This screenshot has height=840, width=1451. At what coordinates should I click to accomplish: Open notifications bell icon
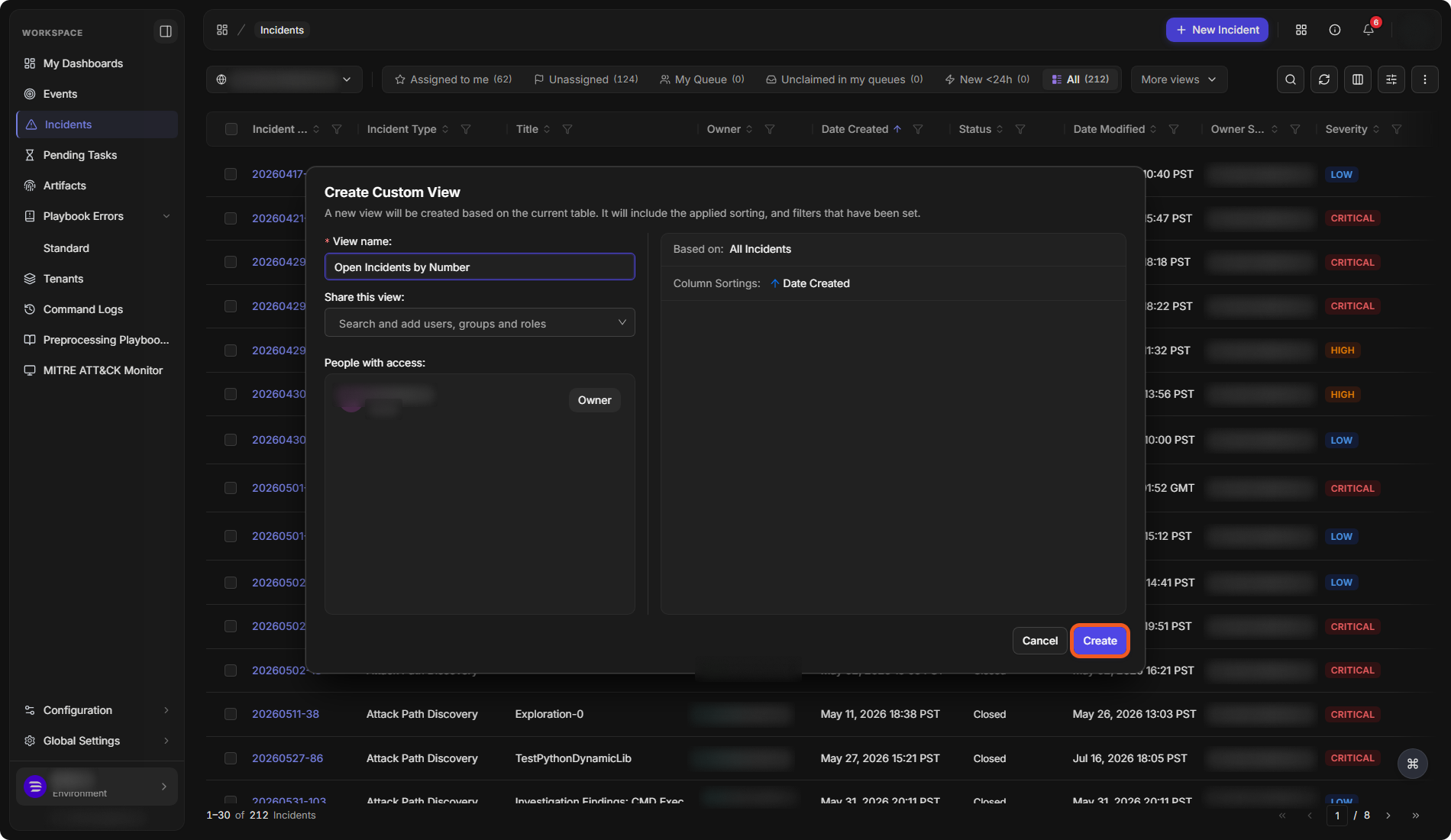pos(1369,30)
